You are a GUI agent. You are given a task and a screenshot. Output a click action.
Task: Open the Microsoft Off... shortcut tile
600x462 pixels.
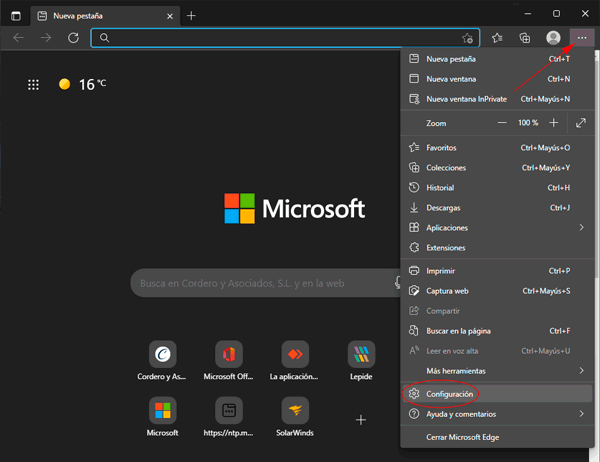[x=228, y=361]
